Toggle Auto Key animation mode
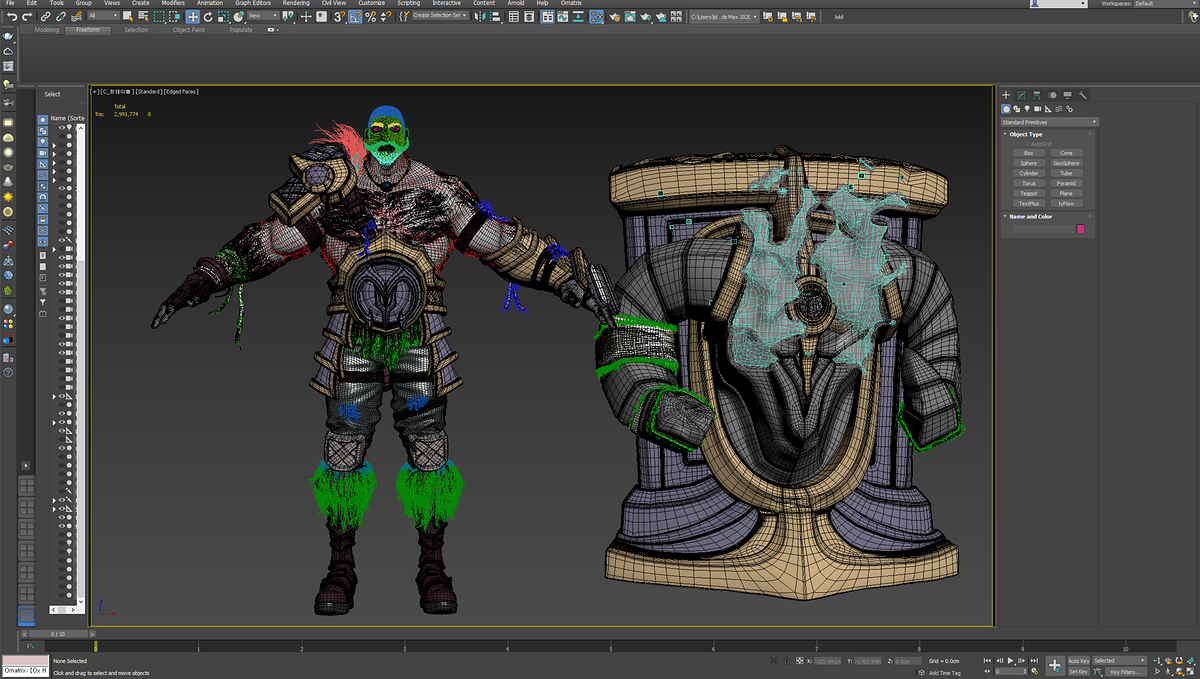The image size is (1200, 679). click(1078, 661)
